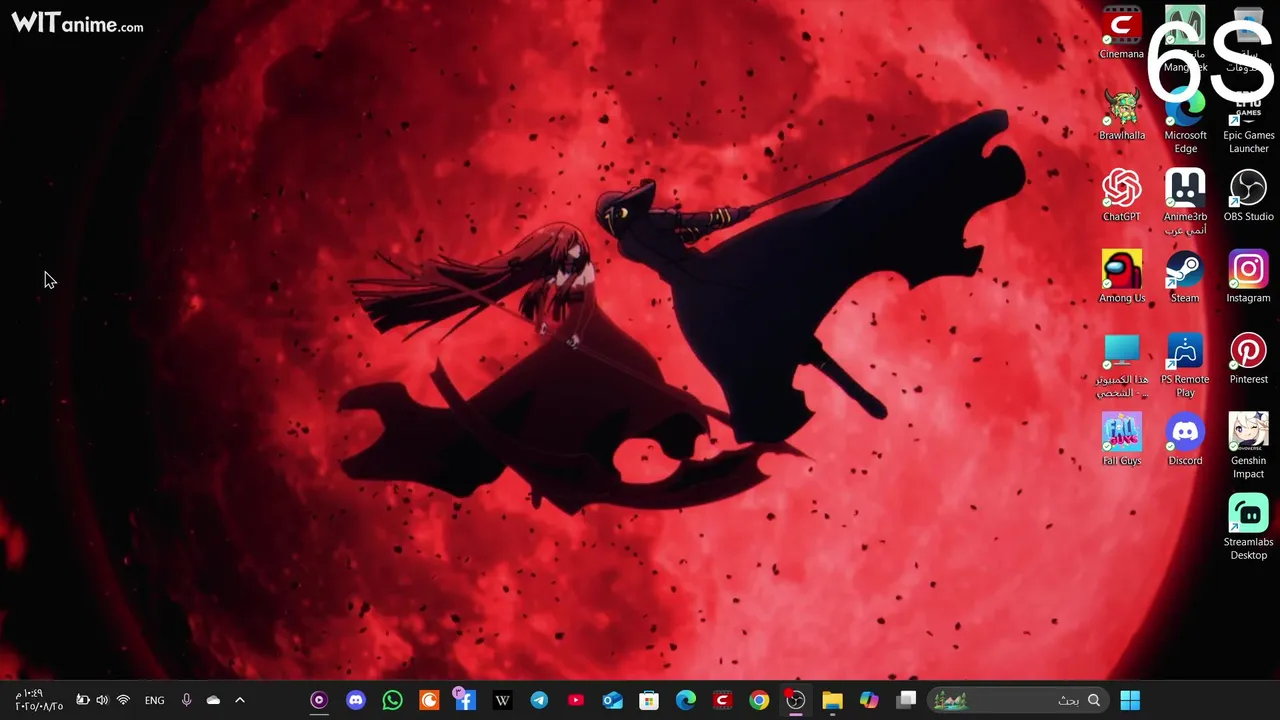Image resolution: width=1280 pixels, height=720 pixels.
Task: Open OneDrive cloud tray icon
Action: tap(213, 700)
